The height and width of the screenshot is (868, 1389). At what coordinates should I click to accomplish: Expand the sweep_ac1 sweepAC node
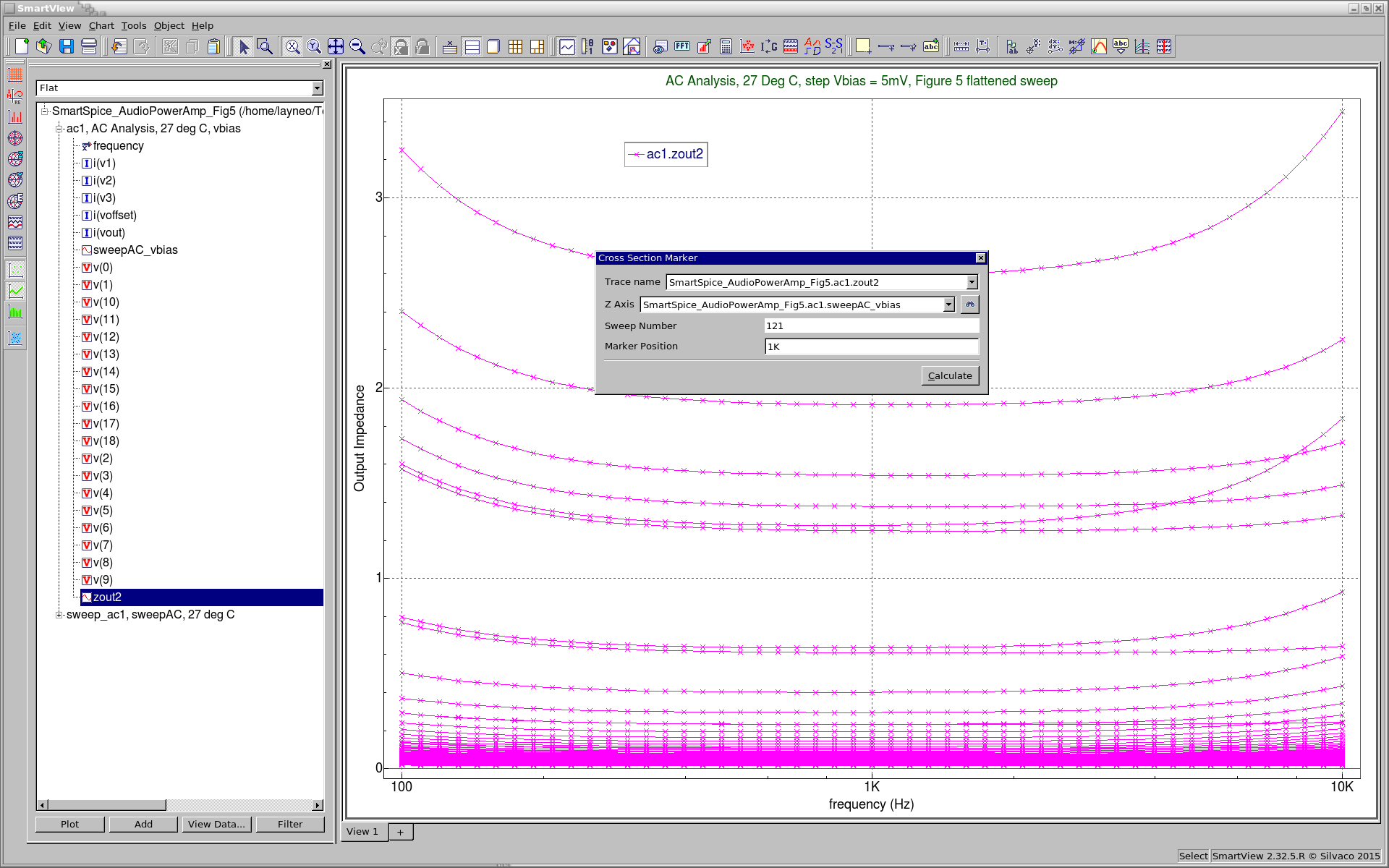59,615
